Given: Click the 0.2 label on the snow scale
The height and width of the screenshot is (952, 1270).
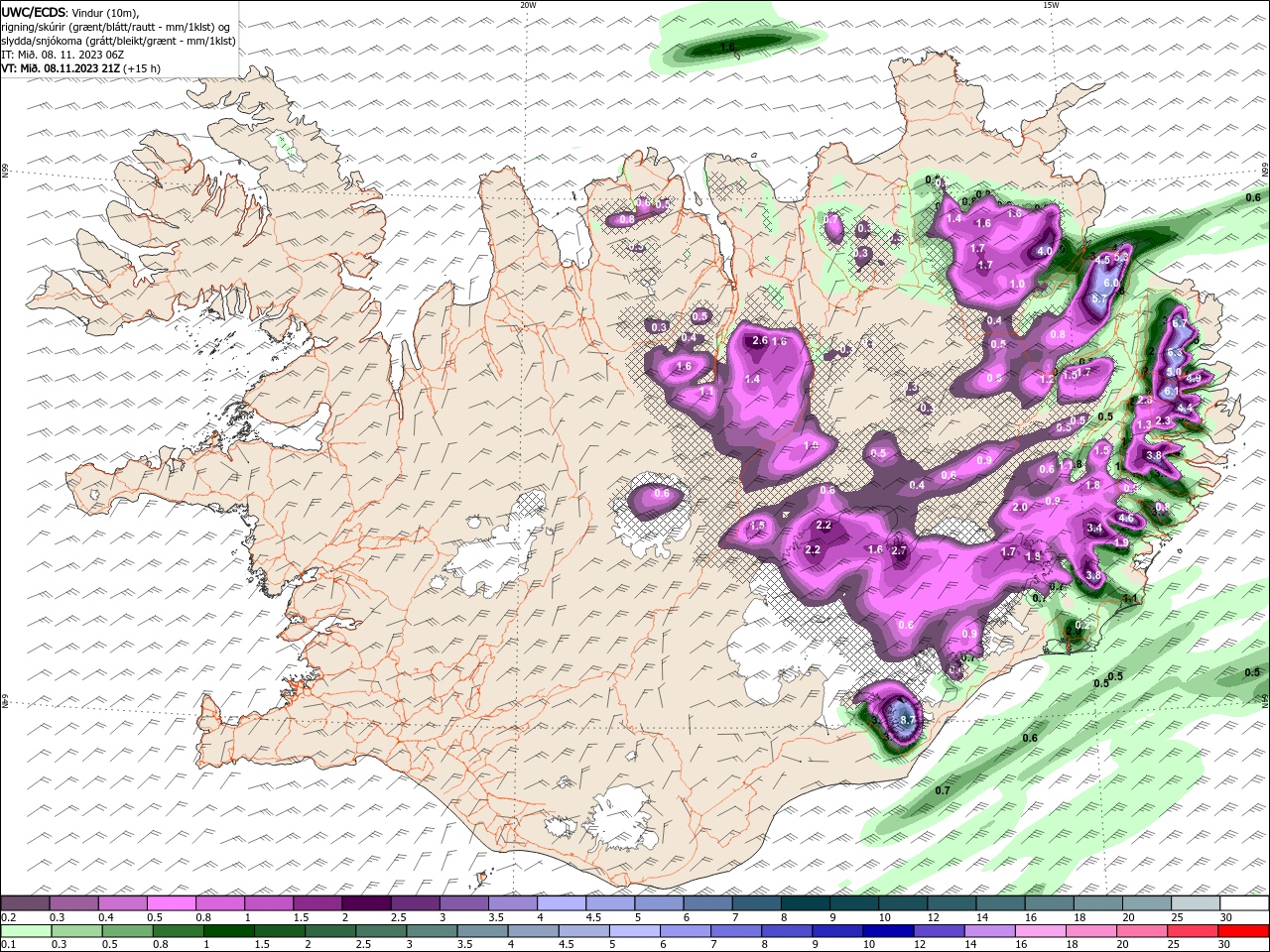Looking at the screenshot, I should [9, 917].
